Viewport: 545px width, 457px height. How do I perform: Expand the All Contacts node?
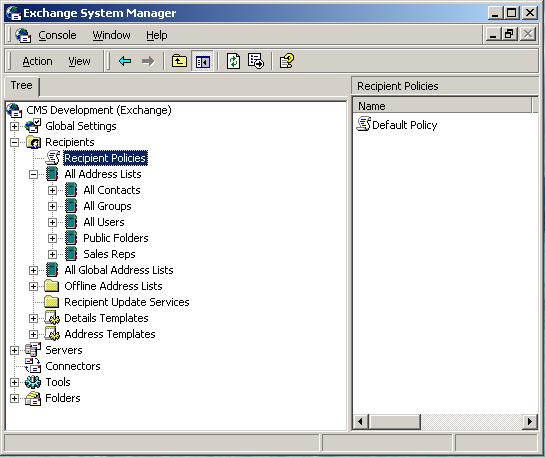(52, 190)
